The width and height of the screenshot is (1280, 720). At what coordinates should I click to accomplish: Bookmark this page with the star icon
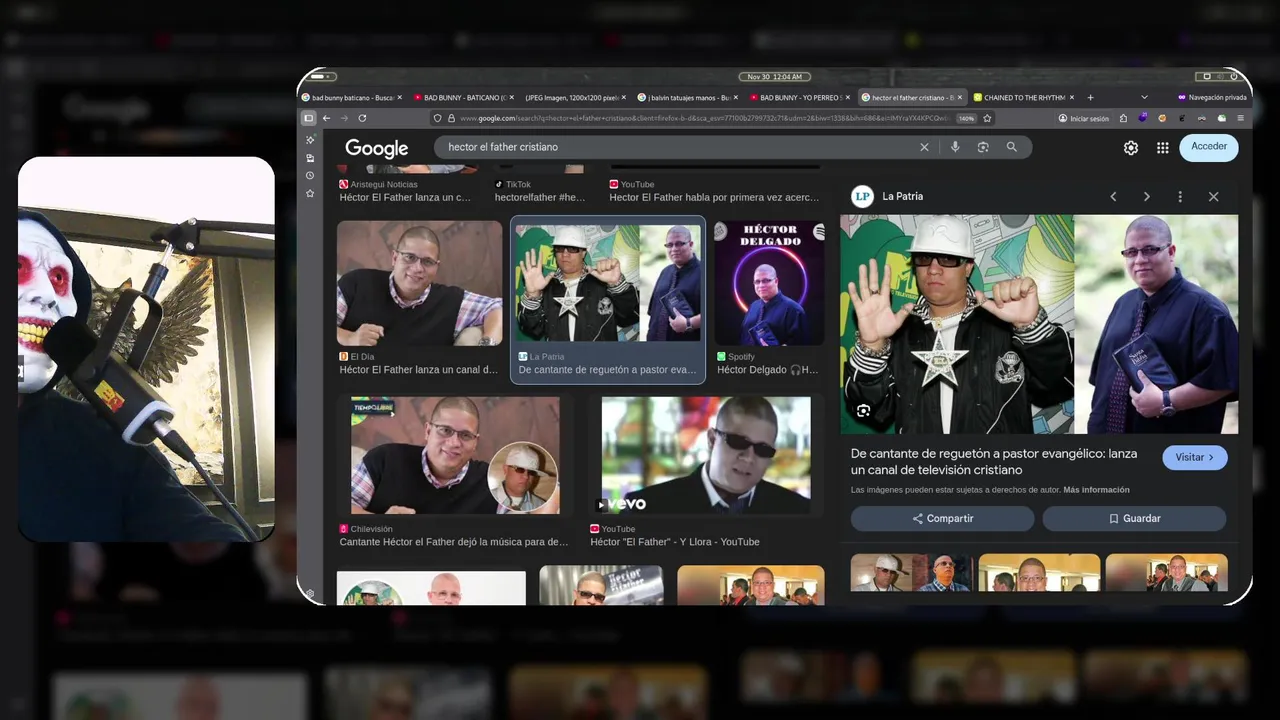(x=987, y=118)
